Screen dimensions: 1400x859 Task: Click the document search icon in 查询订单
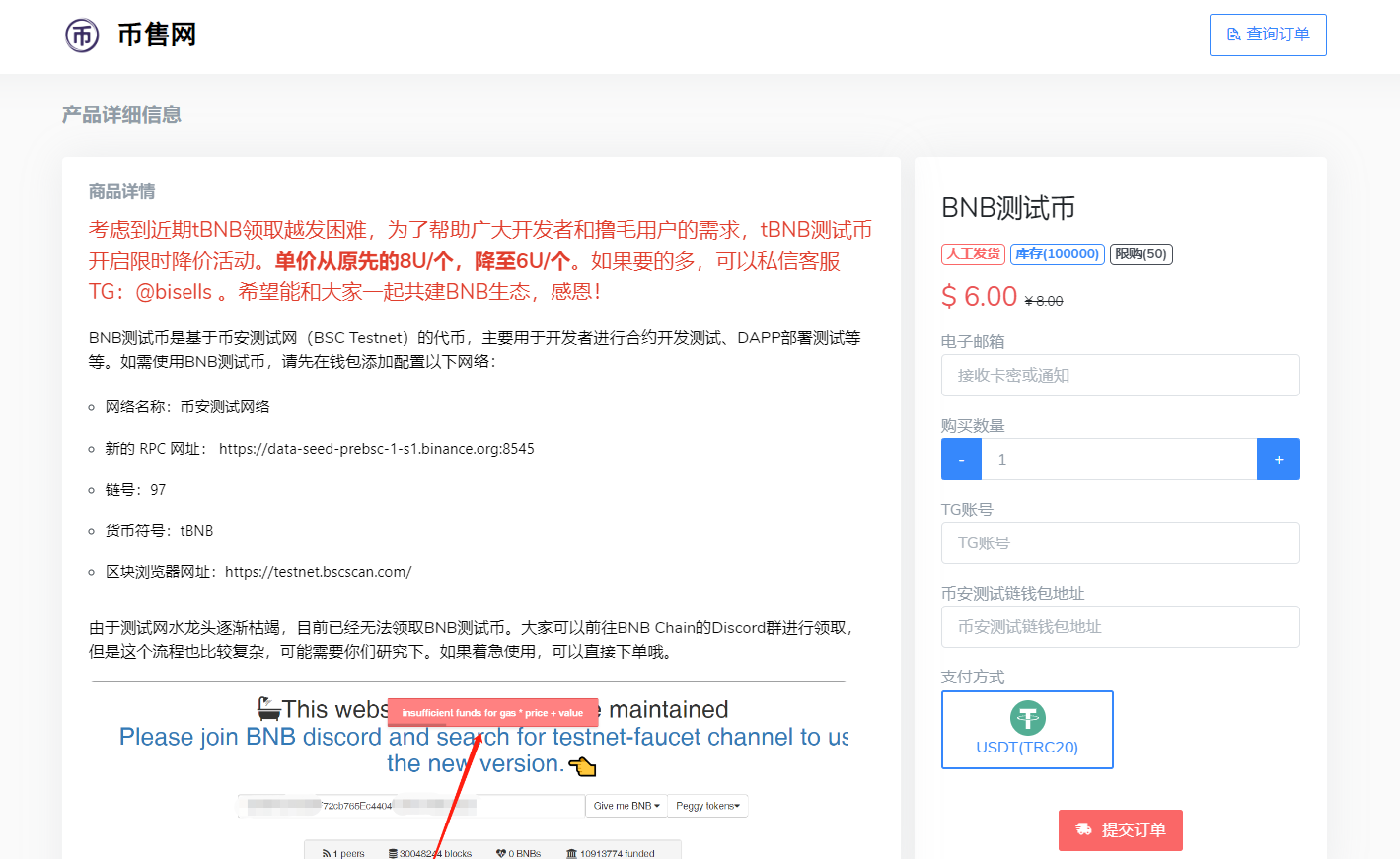[1233, 35]
